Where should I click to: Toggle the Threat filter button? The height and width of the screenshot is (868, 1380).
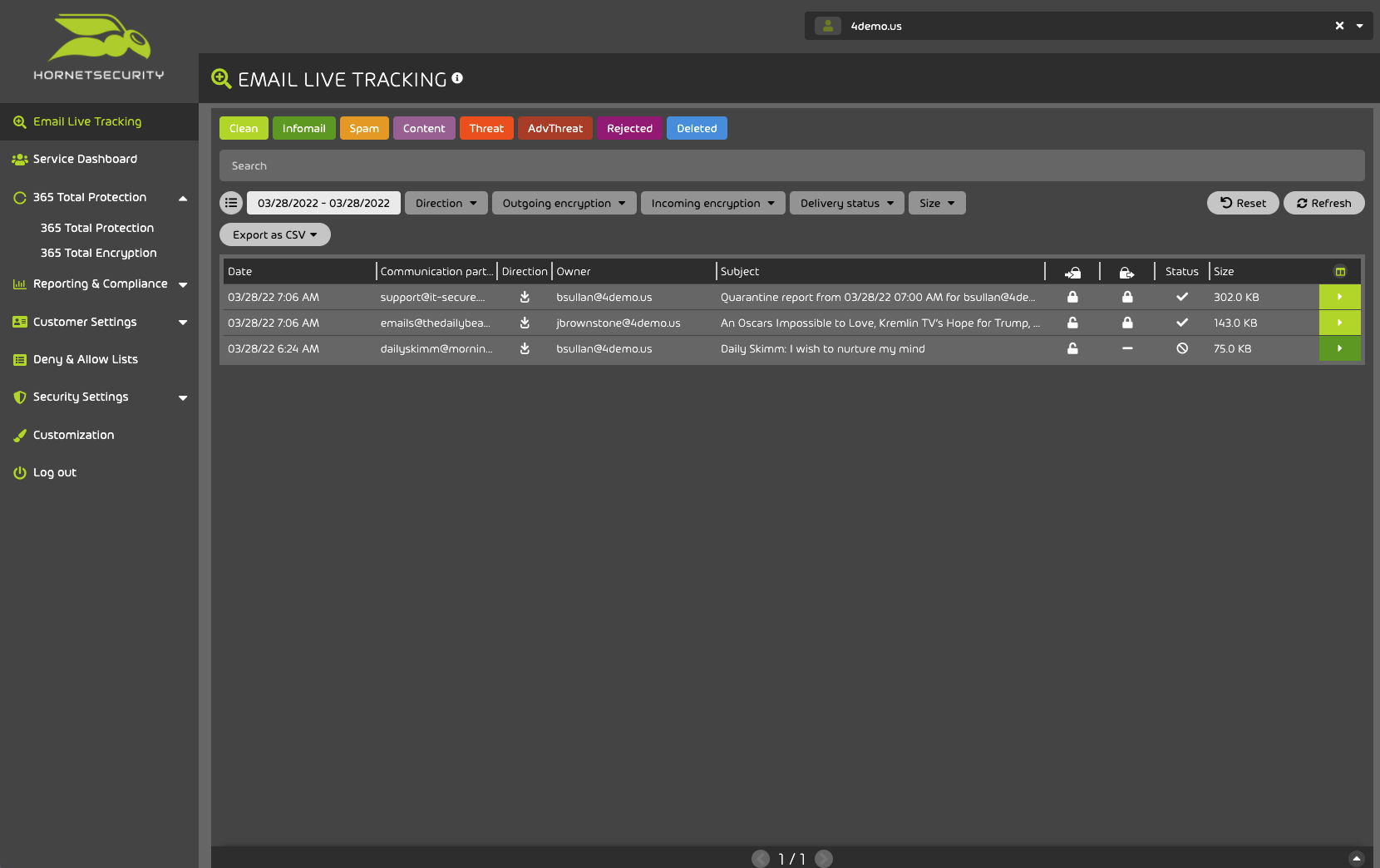pyautogui.click(x=486, y=128)
